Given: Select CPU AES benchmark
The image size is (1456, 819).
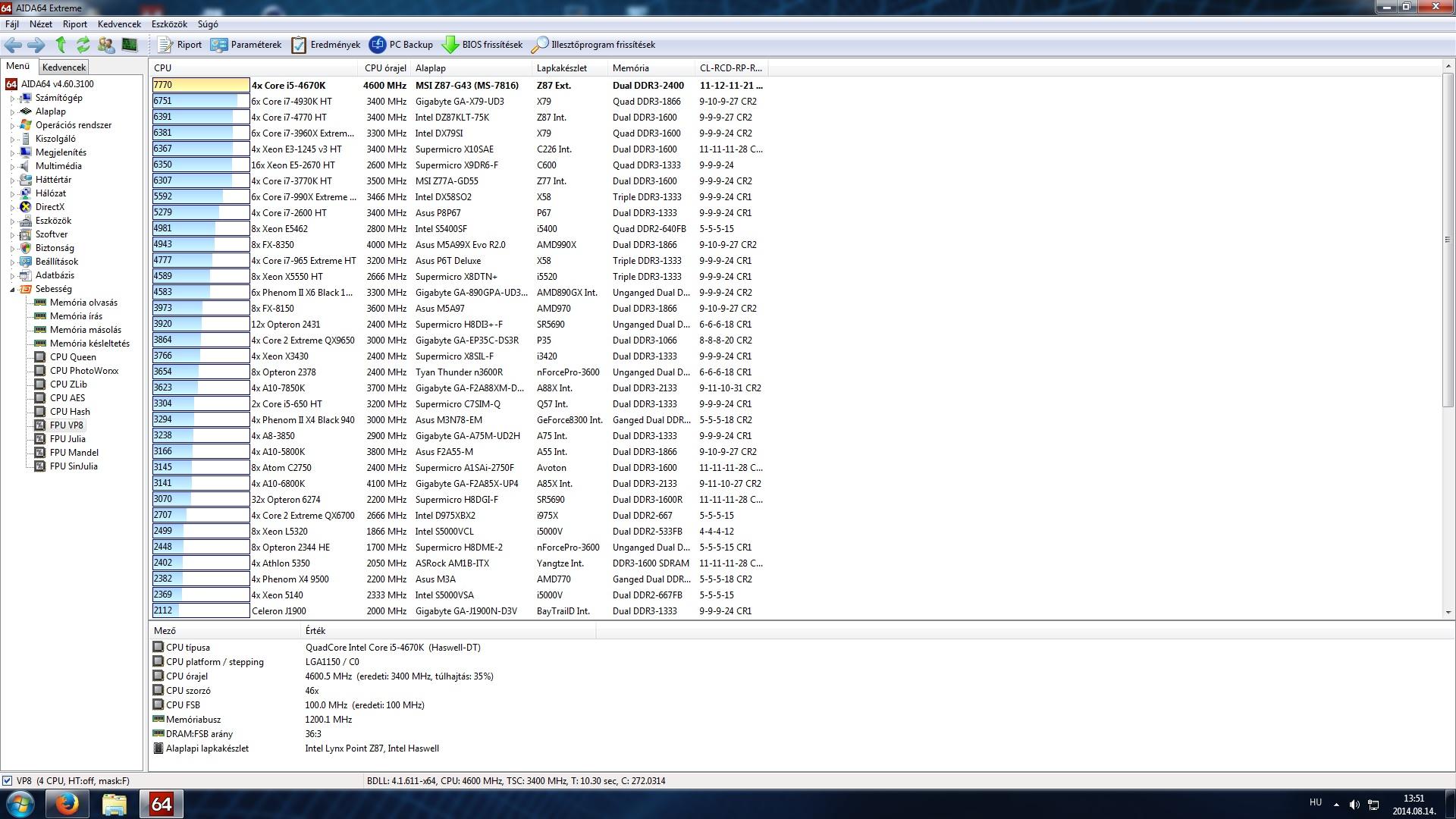Looking at the screenshot, I should click(67, 398).
